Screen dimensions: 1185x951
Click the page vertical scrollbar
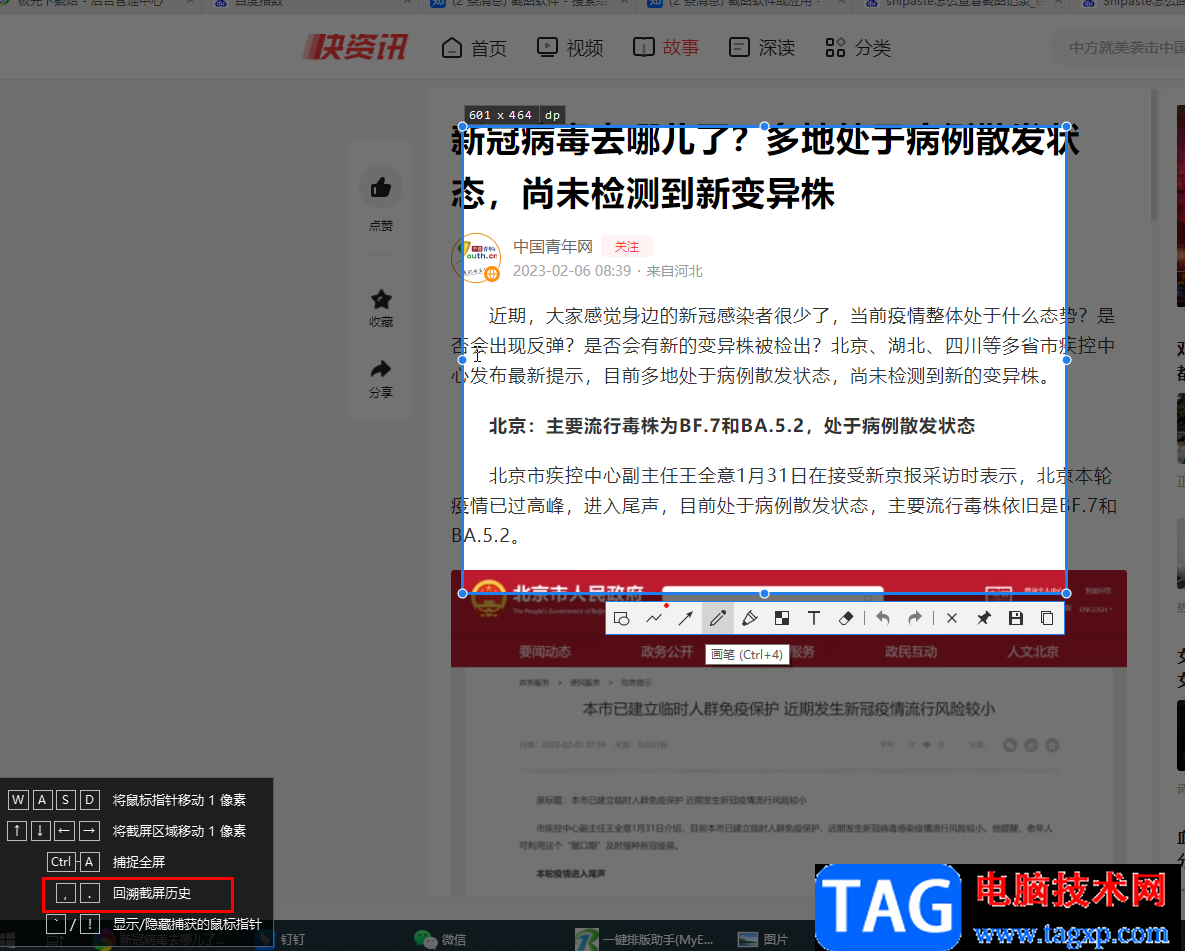tap(1154, 154)
